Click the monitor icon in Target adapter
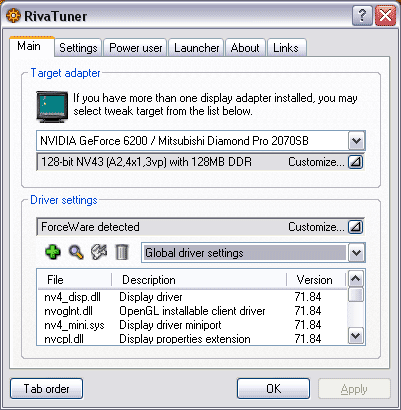Screen dimensions: 401x410 52,107
